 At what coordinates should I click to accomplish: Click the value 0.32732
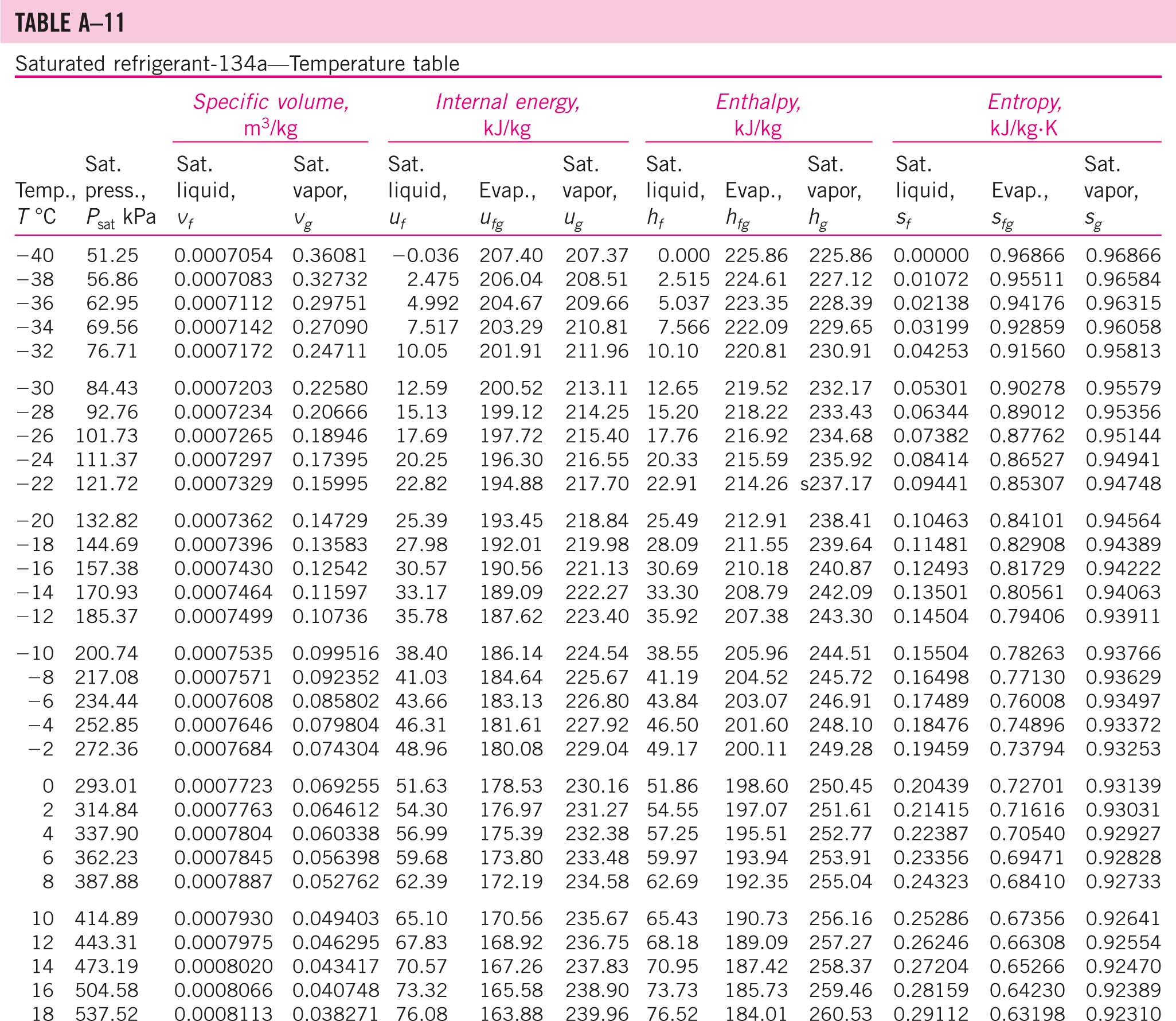330,279
